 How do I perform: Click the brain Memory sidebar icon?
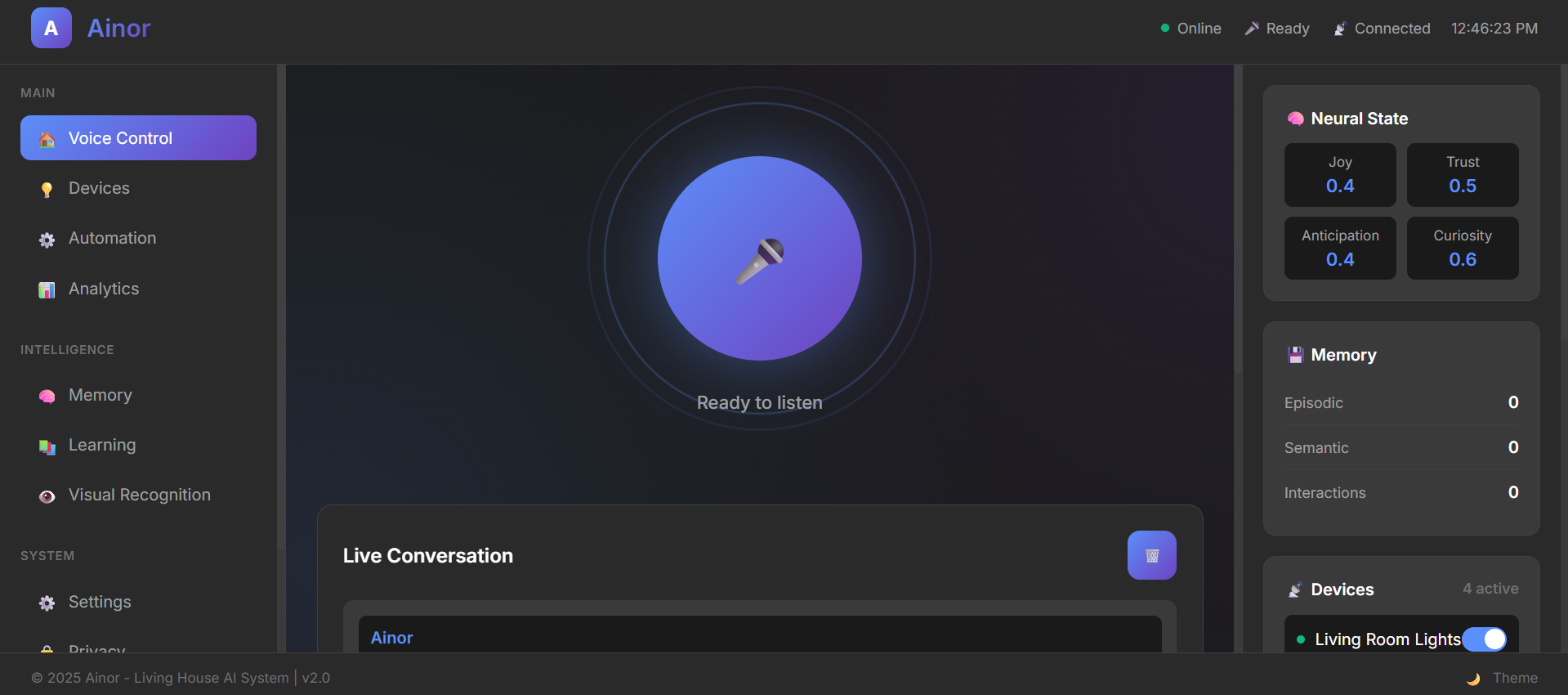pyautogui.click(x=47, y=397)
